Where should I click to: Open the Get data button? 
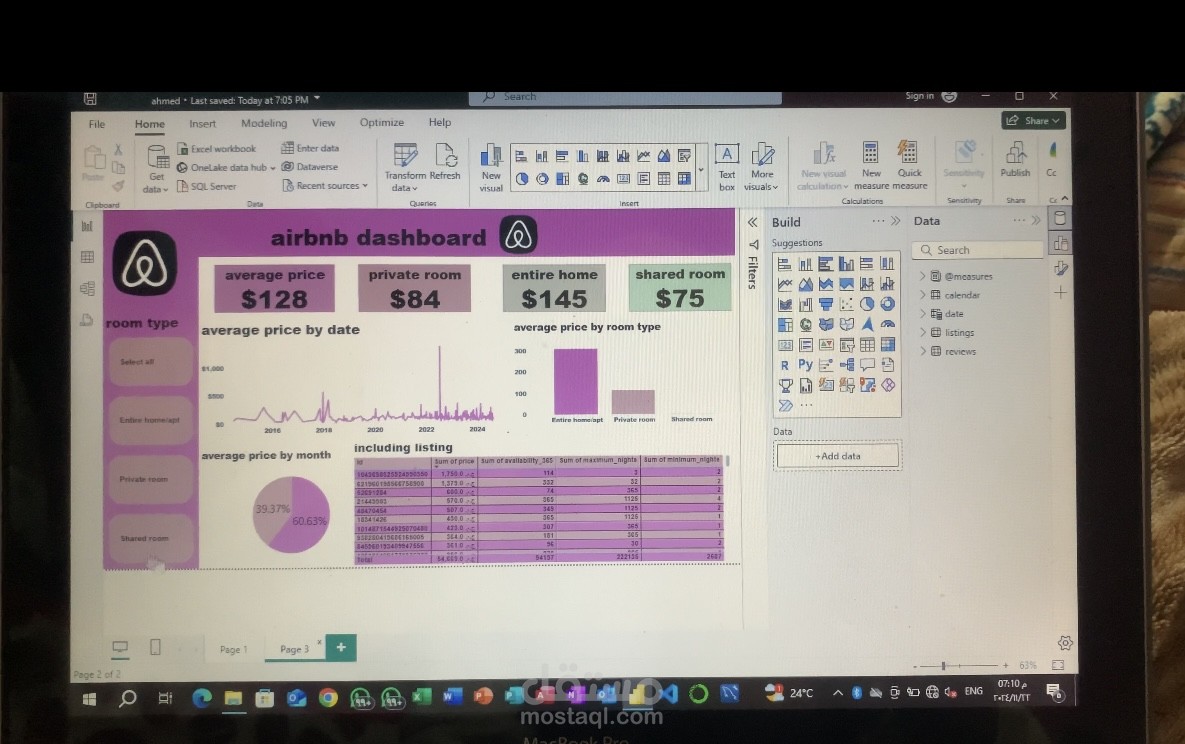[x=156, y=168]
